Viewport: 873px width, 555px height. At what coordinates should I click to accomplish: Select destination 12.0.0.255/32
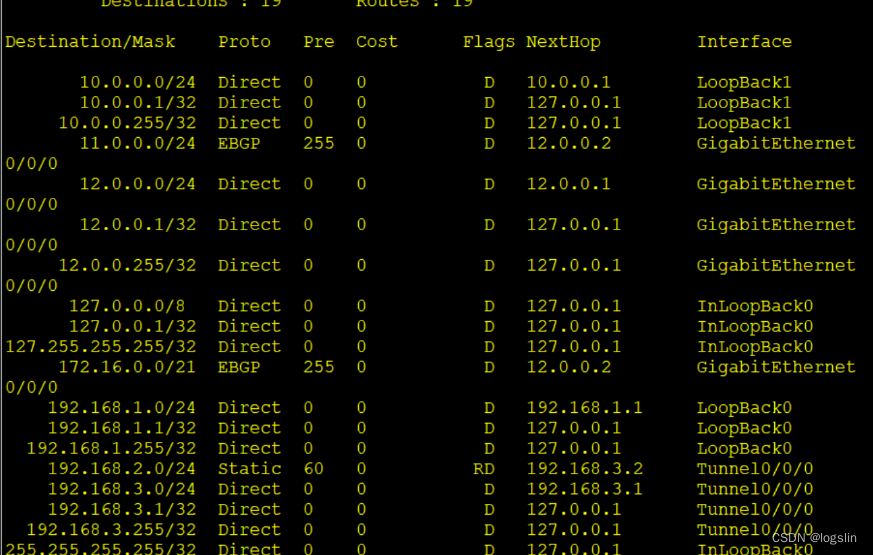point(127,266)
